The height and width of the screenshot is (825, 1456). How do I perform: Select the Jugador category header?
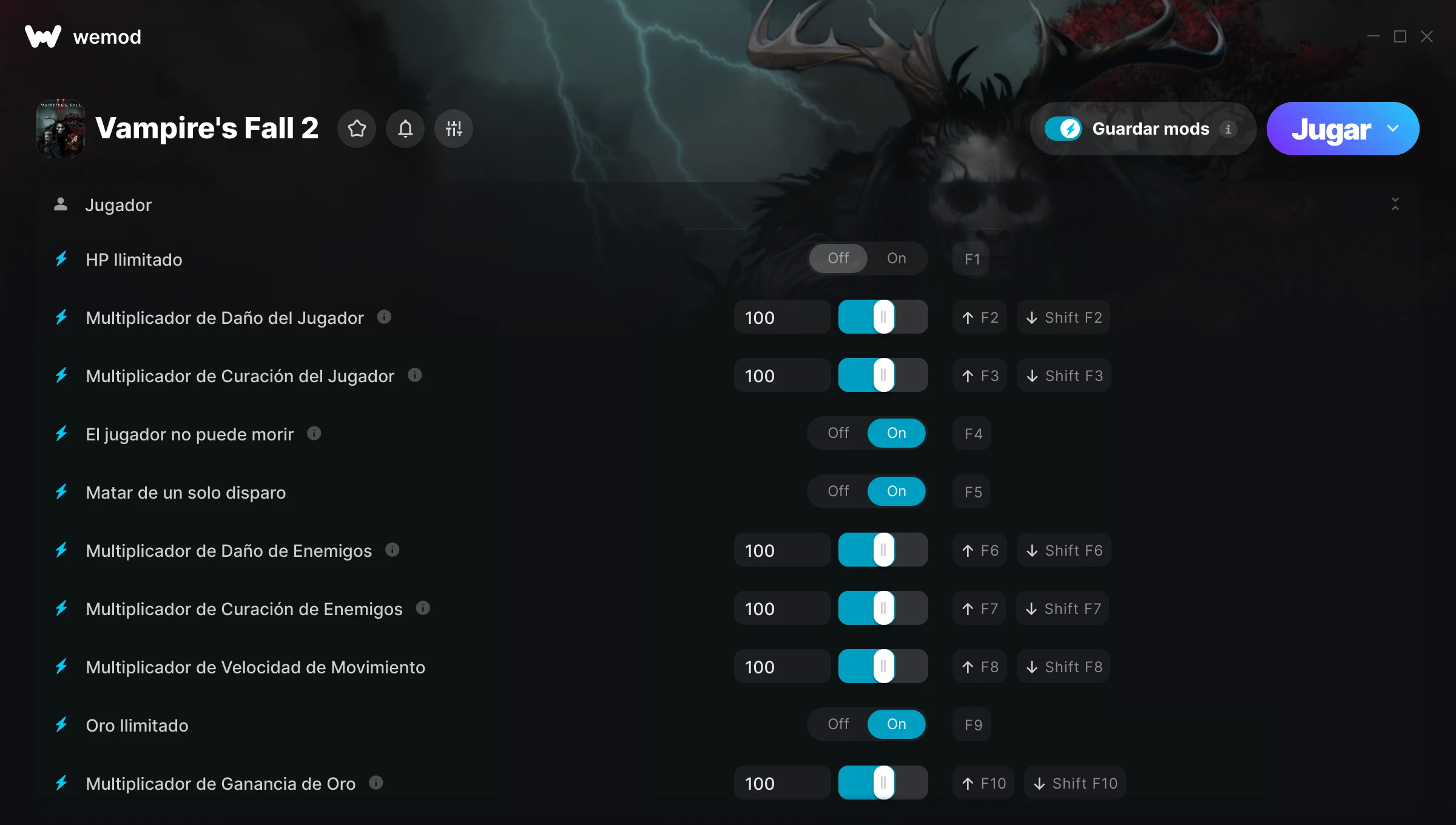(x=118, y=205)
